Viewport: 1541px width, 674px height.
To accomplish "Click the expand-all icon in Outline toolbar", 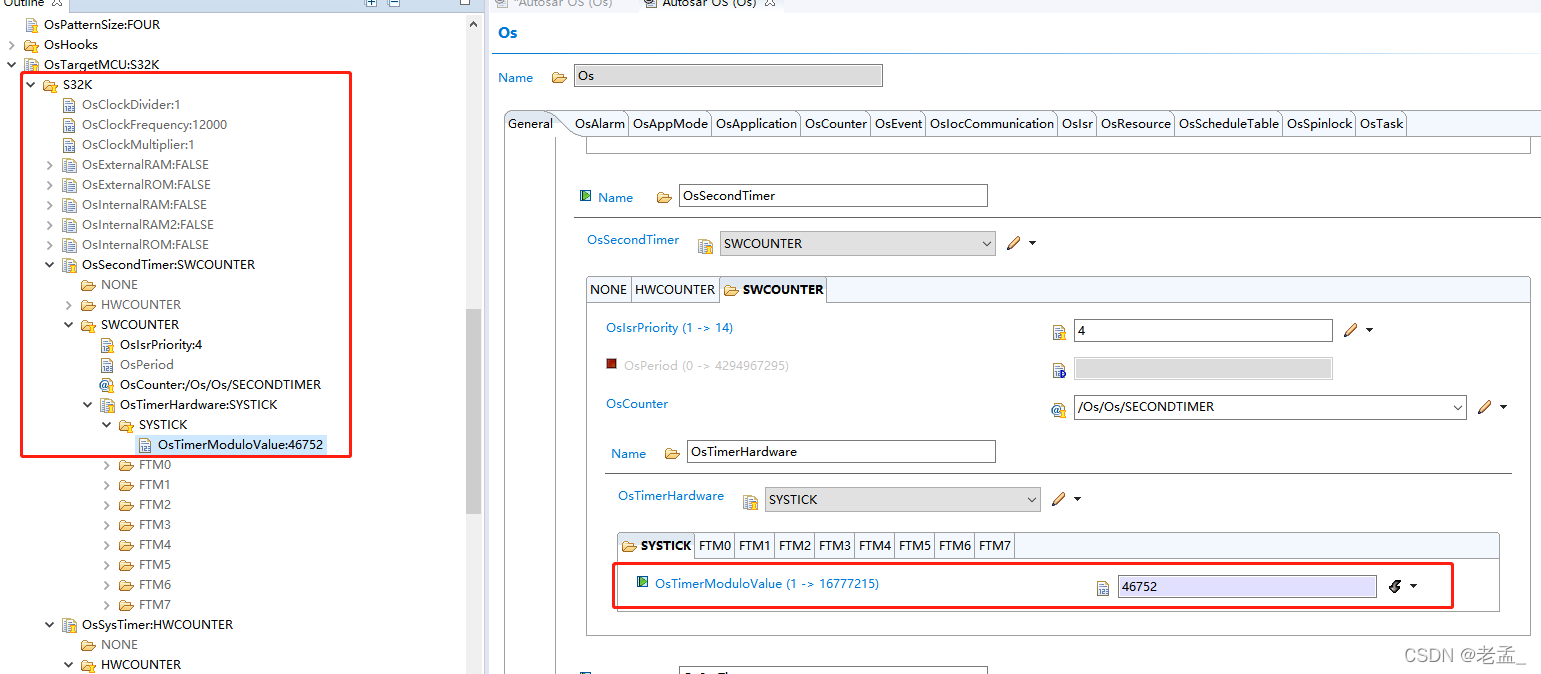I will pyautogui.click(x=371, y=3).
